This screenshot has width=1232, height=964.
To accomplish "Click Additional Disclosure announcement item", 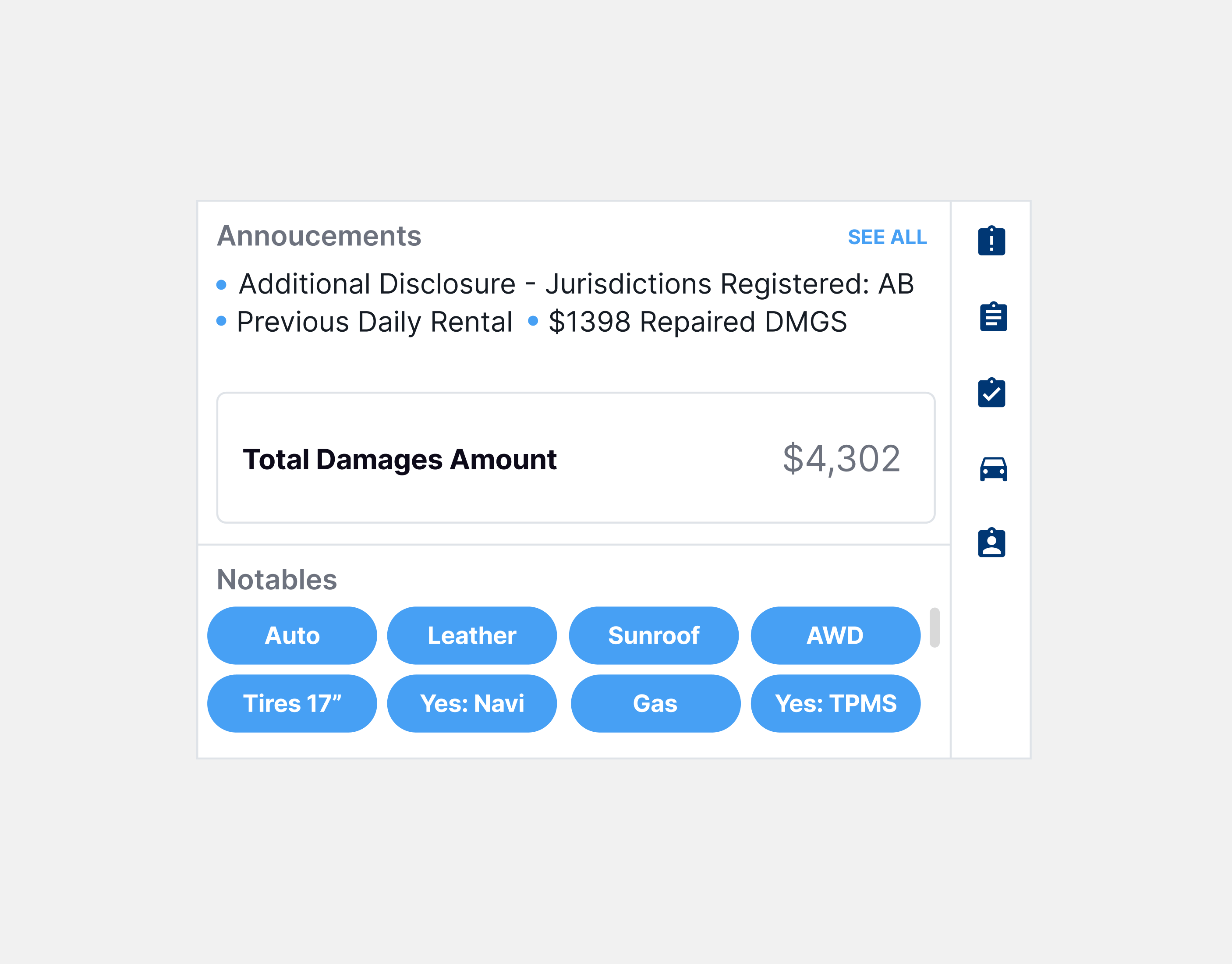I will [576, 284].
